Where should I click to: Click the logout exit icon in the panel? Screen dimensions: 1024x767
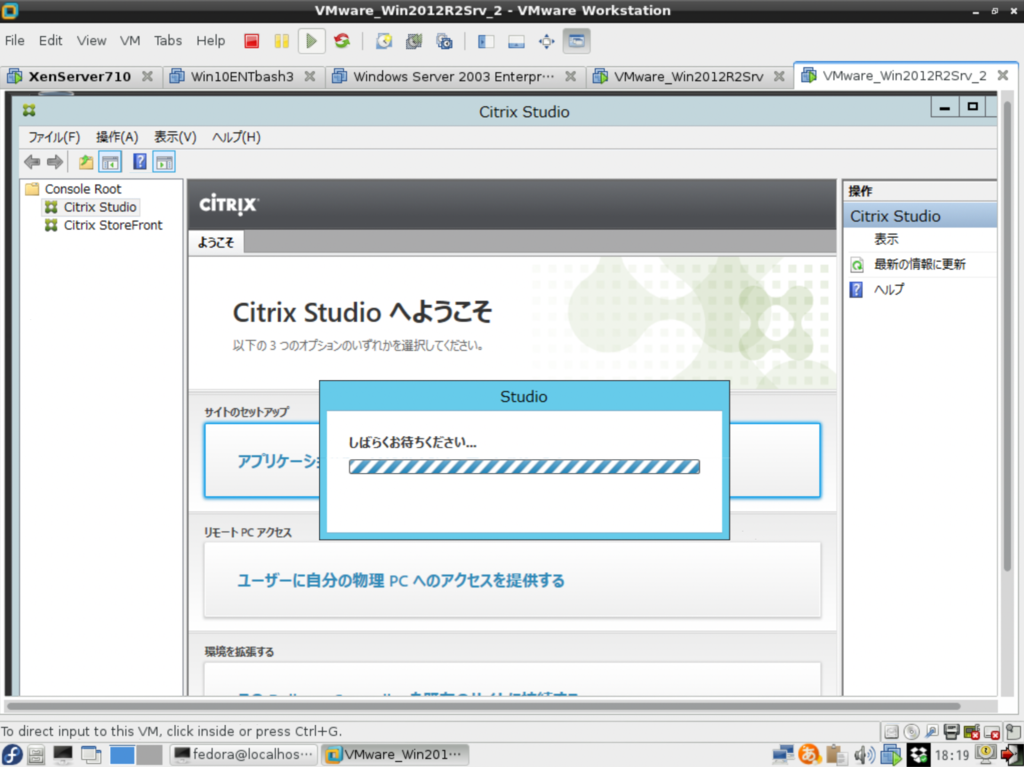click(x=1012, y=755)
